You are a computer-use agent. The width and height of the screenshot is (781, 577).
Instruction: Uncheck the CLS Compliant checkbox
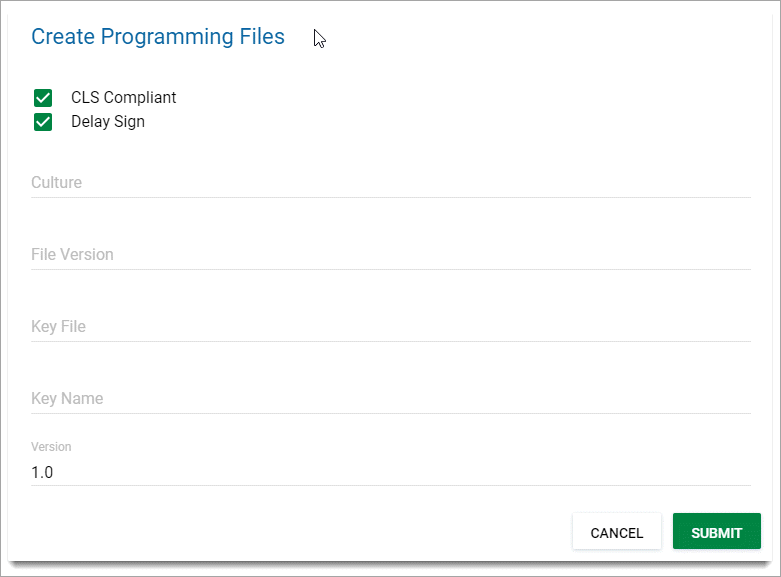point(43,98)
